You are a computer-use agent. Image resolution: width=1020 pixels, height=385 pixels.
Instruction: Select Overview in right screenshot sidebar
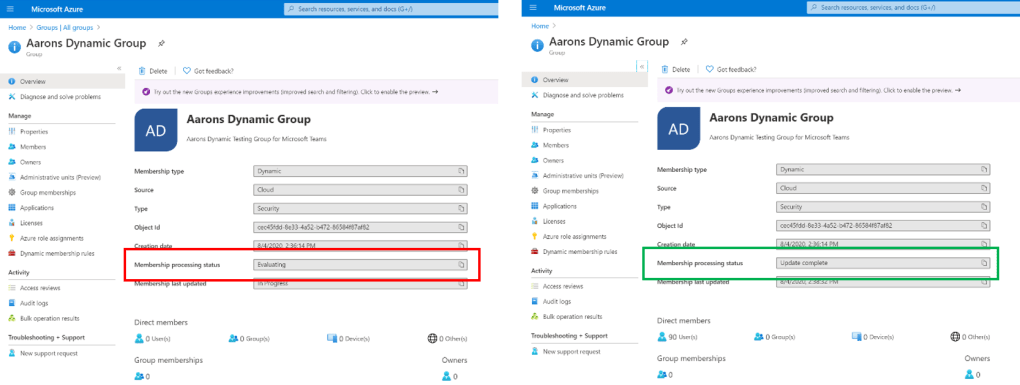(x=585, y=79)
